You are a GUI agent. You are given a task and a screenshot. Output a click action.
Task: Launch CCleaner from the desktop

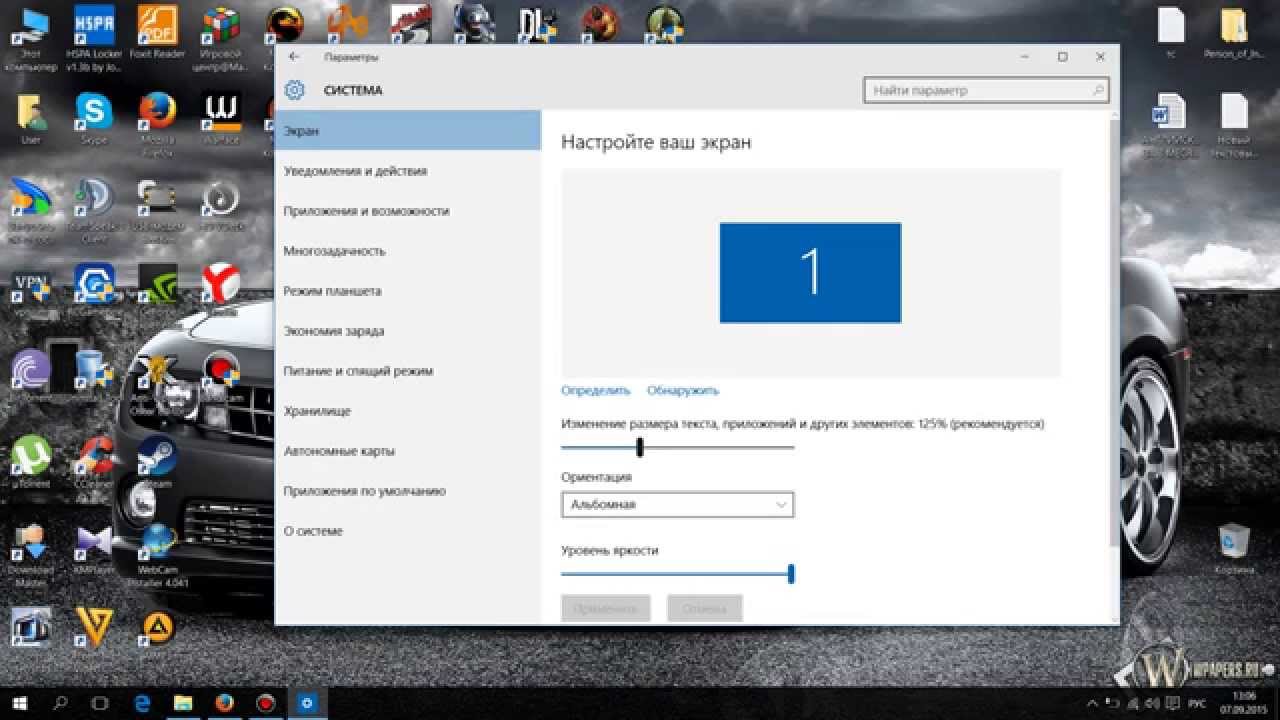pyautogui.click(x=94, y=461)
